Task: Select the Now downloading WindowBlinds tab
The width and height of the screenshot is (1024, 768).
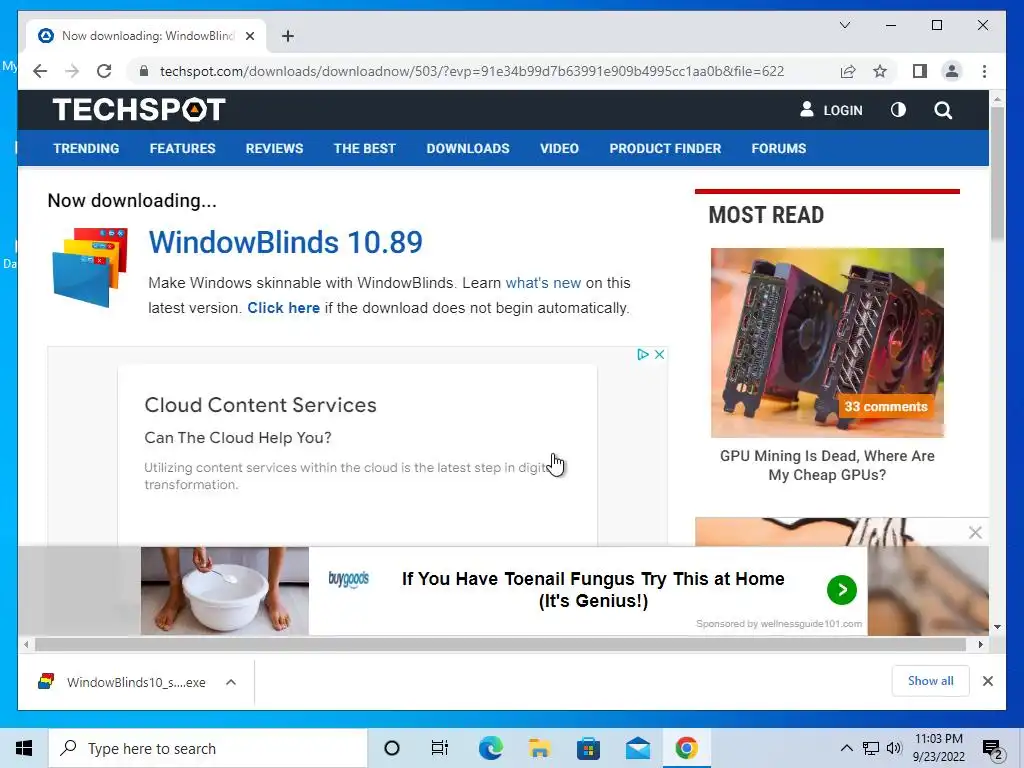Action: [x=146, y=36]
